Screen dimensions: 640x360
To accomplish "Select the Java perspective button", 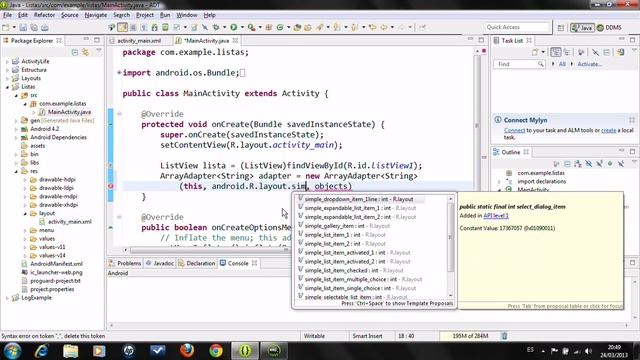I will click(x=582, y=27).
